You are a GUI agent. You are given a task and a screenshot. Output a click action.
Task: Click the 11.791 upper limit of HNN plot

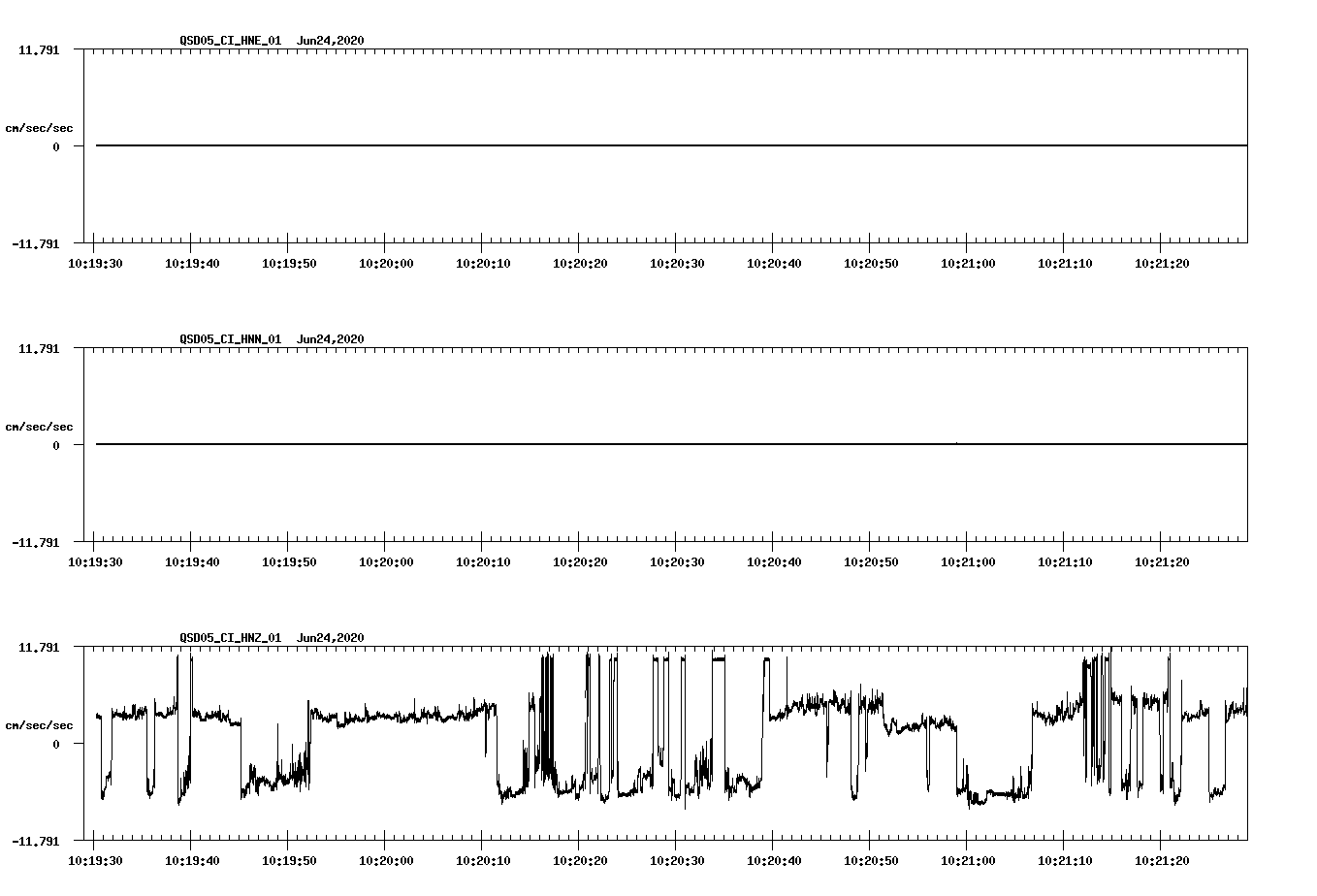[39, 348]
